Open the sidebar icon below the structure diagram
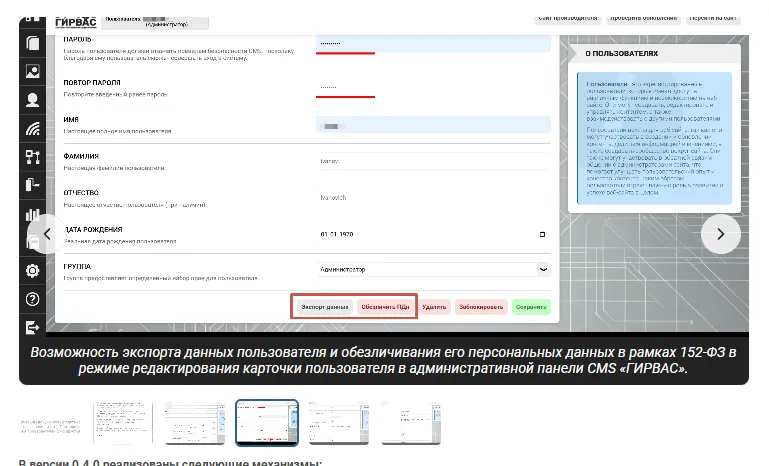The width and height of the screenshot is (769, 466). pos(32,185)
